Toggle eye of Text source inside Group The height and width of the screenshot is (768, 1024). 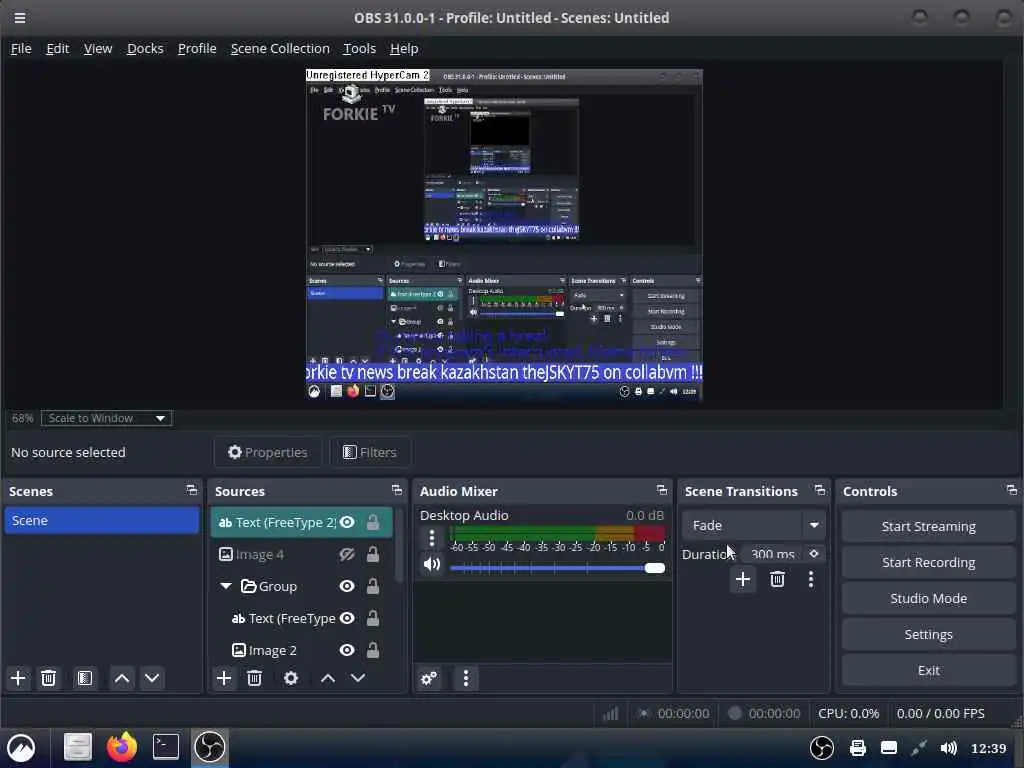tap(347, 618)
